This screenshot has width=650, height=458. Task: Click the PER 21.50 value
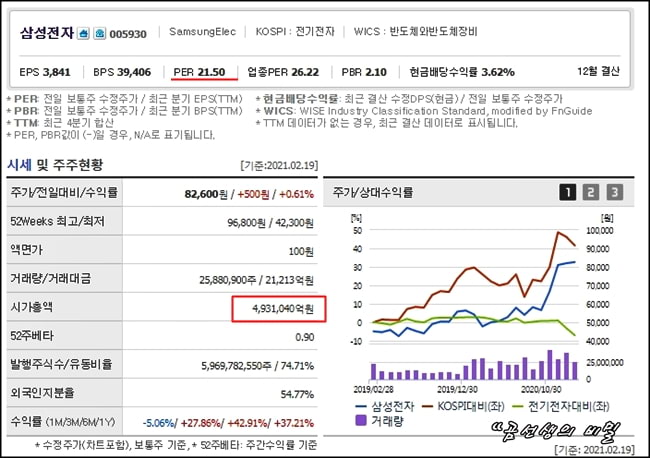(199, 72)
